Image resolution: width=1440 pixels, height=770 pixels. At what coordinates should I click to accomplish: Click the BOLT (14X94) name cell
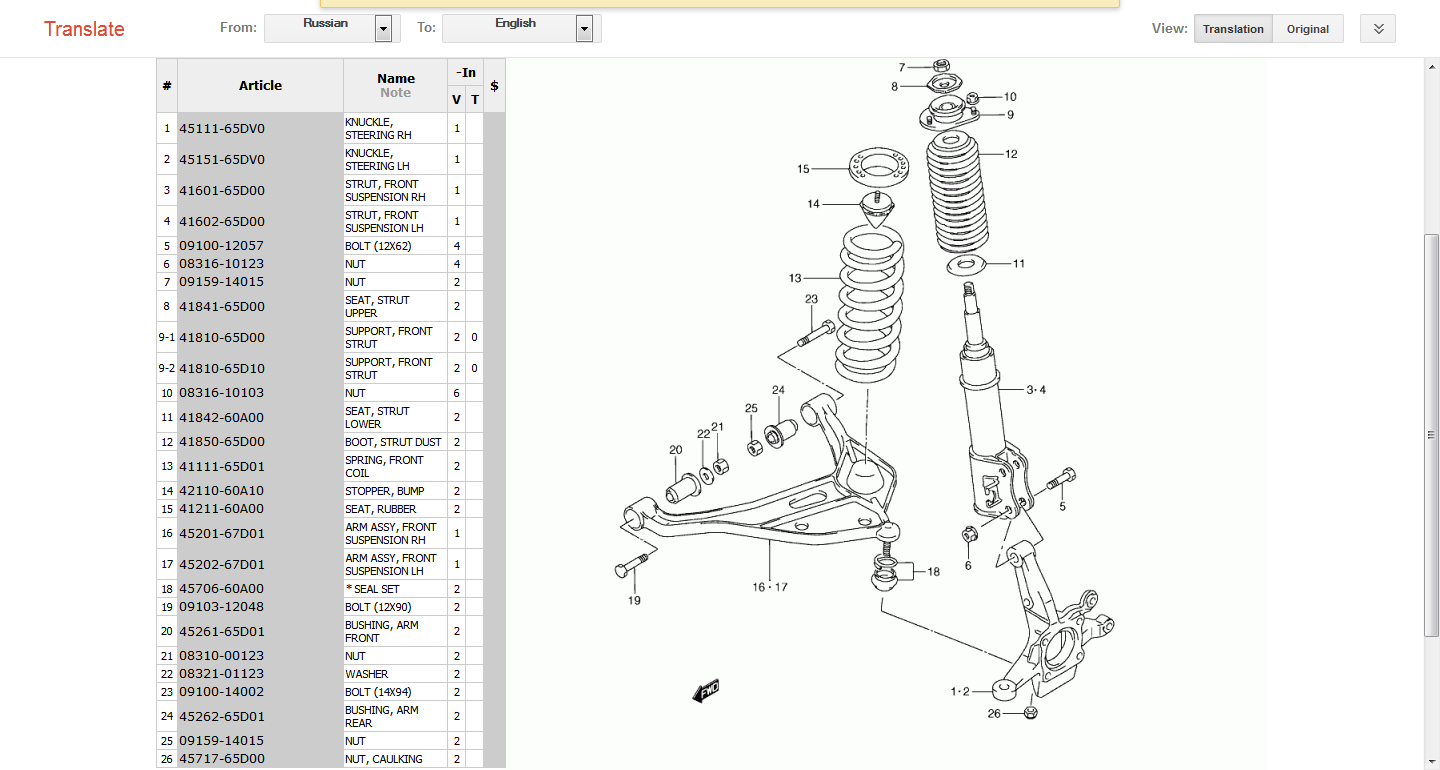pyautogui.click(x=395, y=692)
